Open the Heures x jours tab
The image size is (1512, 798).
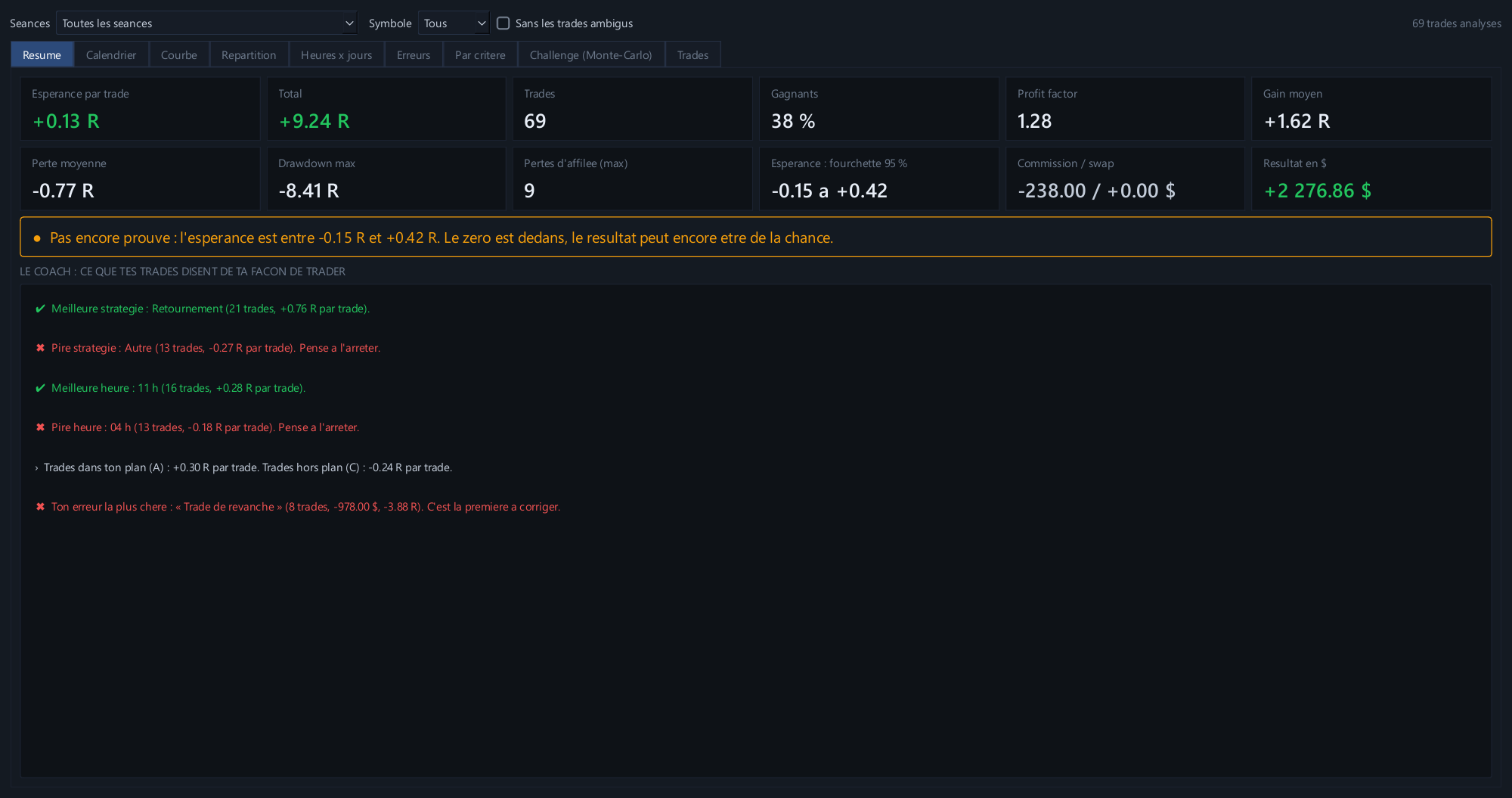coord(336,55)
